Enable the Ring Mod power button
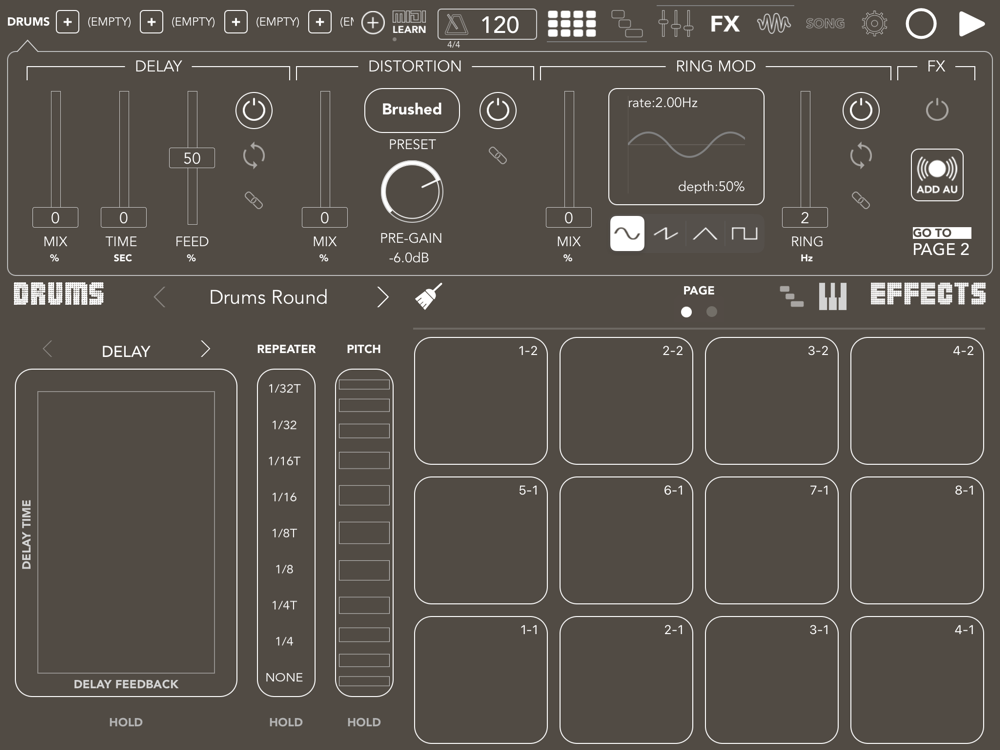The height and width of the screenshot is (750, 1000). coord(861,110)
